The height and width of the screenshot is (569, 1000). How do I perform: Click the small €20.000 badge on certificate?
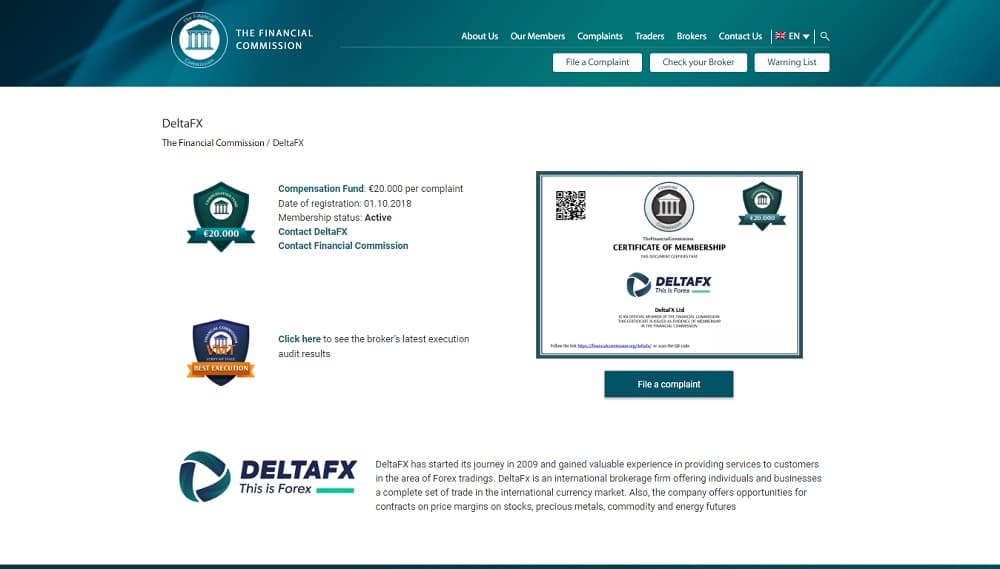[x=762, y=206]
